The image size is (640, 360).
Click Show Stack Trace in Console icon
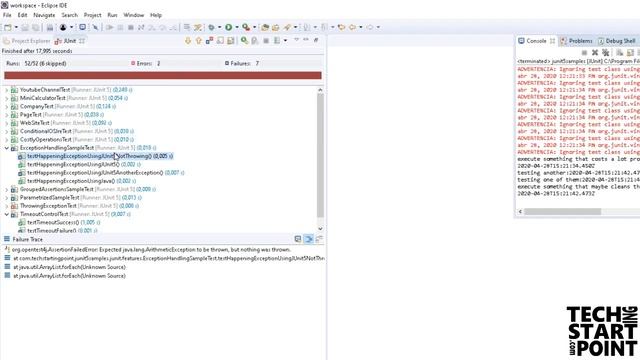[298, 239]
